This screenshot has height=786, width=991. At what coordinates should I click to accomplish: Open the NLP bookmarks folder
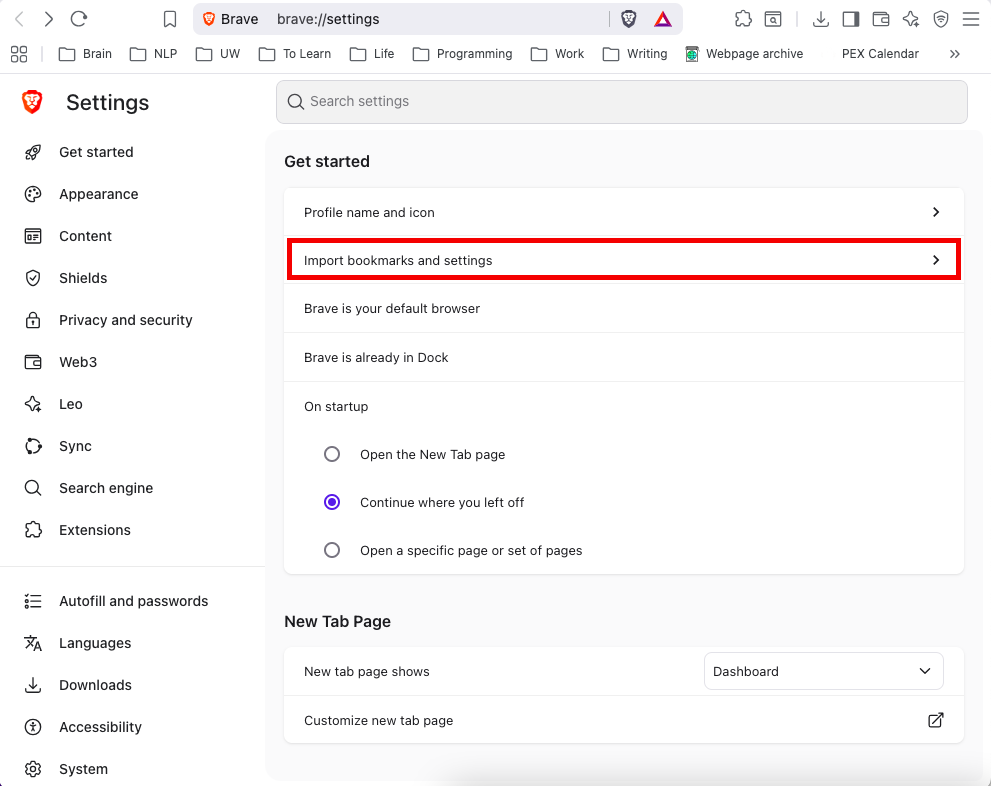[x=154, y=54]
